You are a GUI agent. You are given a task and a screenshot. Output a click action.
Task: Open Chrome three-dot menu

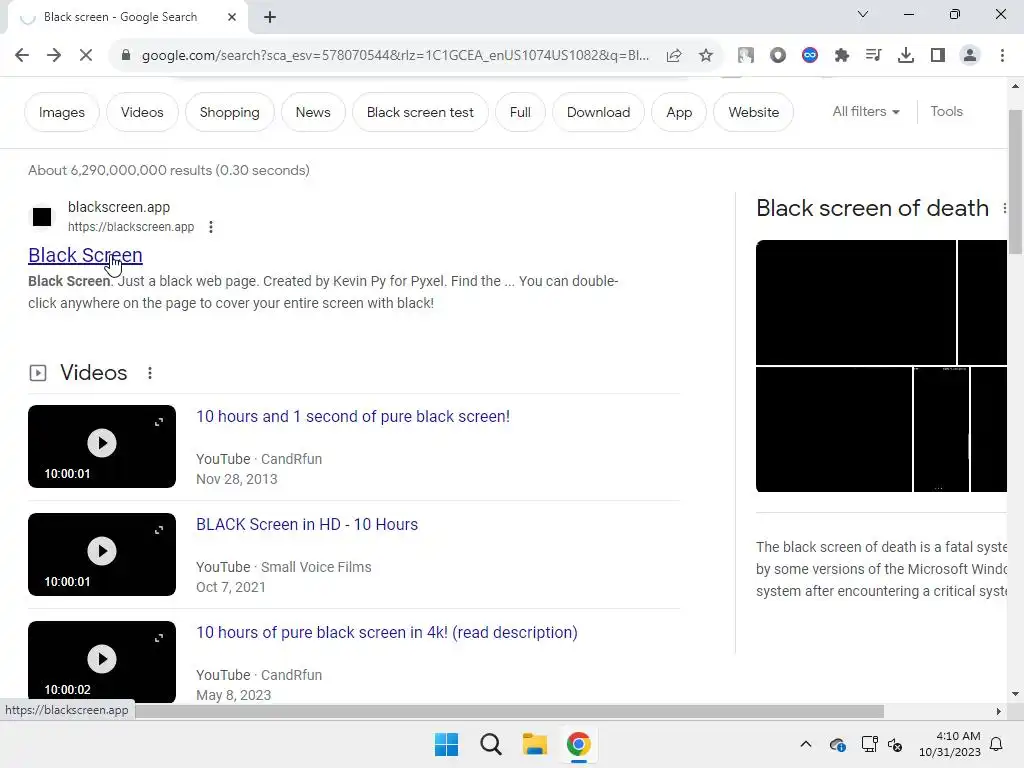click(x=1002, y=56)
